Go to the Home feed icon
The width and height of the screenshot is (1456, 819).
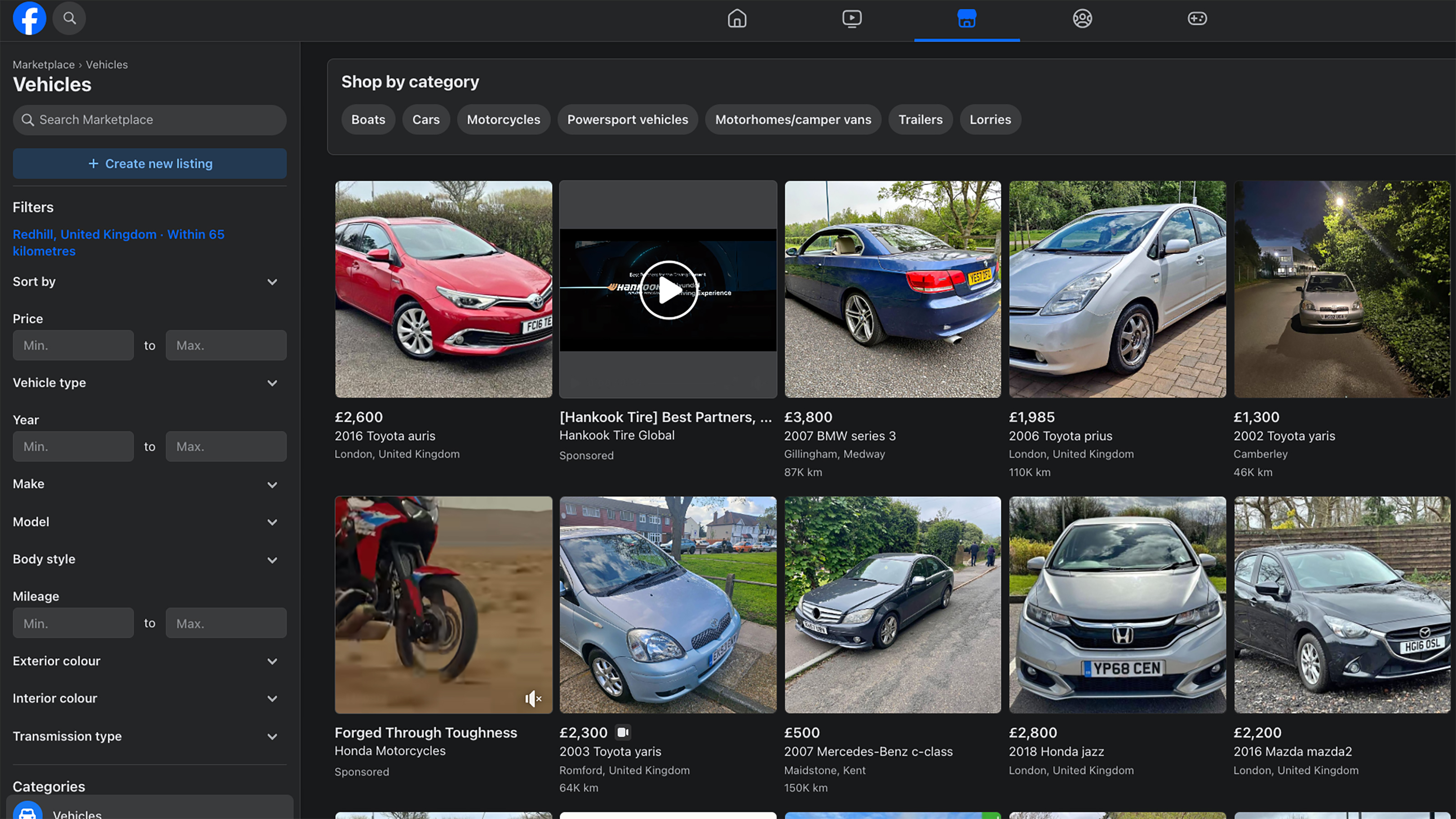(x=737, y=19)
